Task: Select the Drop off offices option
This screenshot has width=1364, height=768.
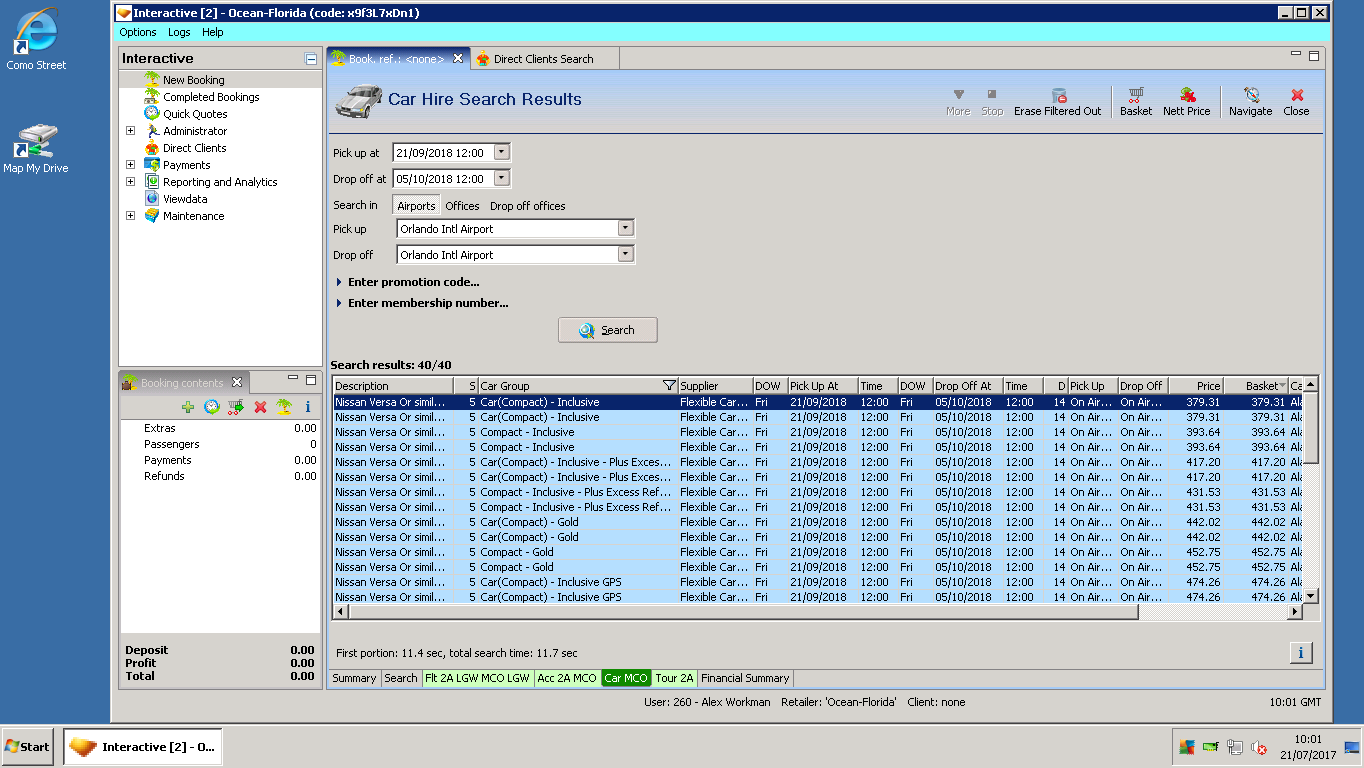Action: point(527,206)
